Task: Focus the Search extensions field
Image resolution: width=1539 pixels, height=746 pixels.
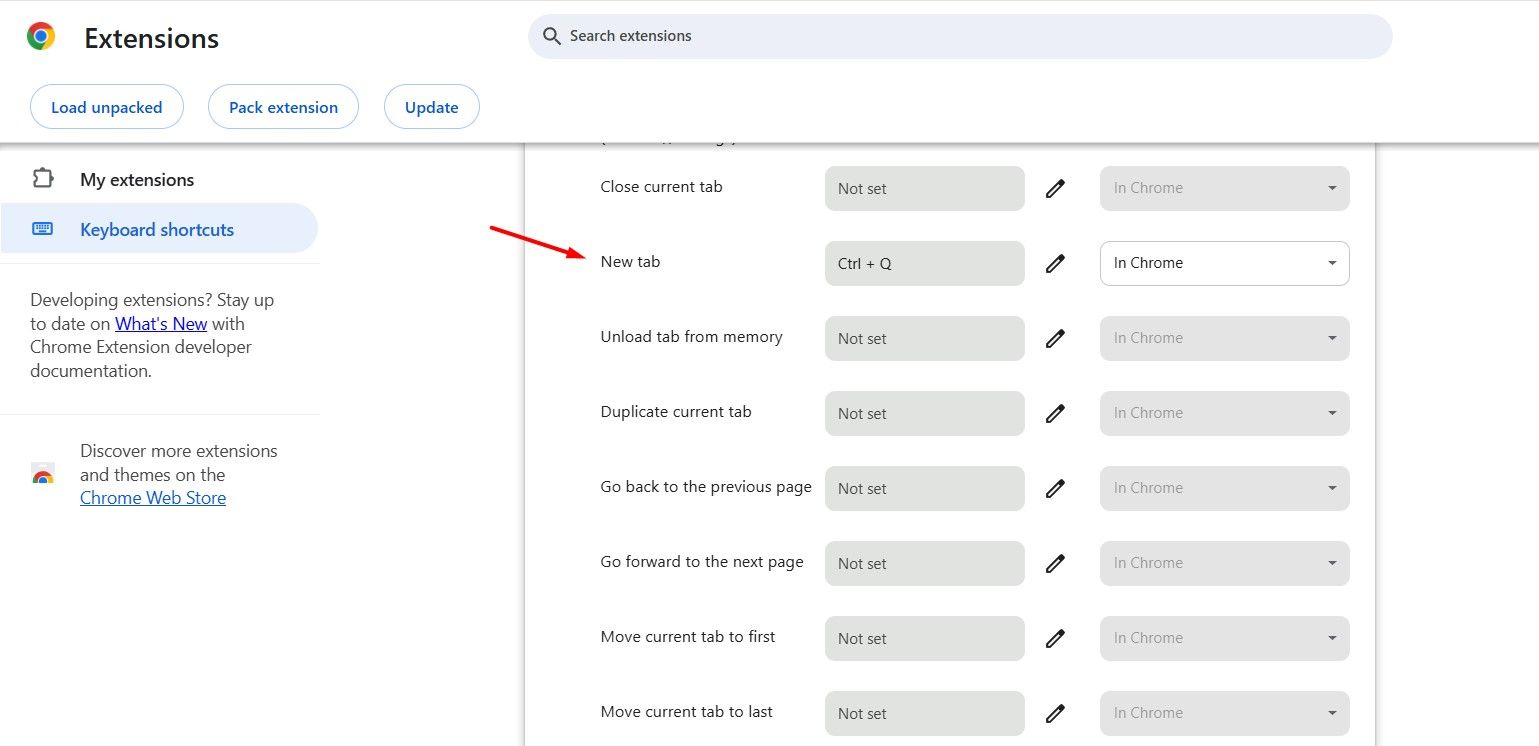Action: click(960, 36)
